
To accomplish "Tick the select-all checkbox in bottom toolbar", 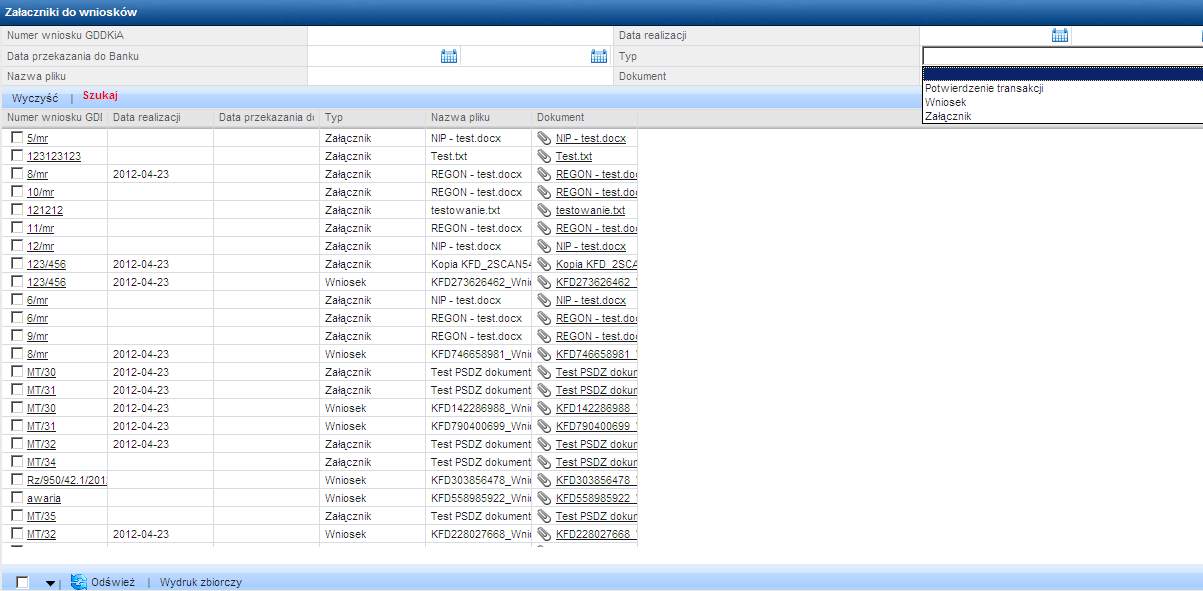I will (22, 582).
